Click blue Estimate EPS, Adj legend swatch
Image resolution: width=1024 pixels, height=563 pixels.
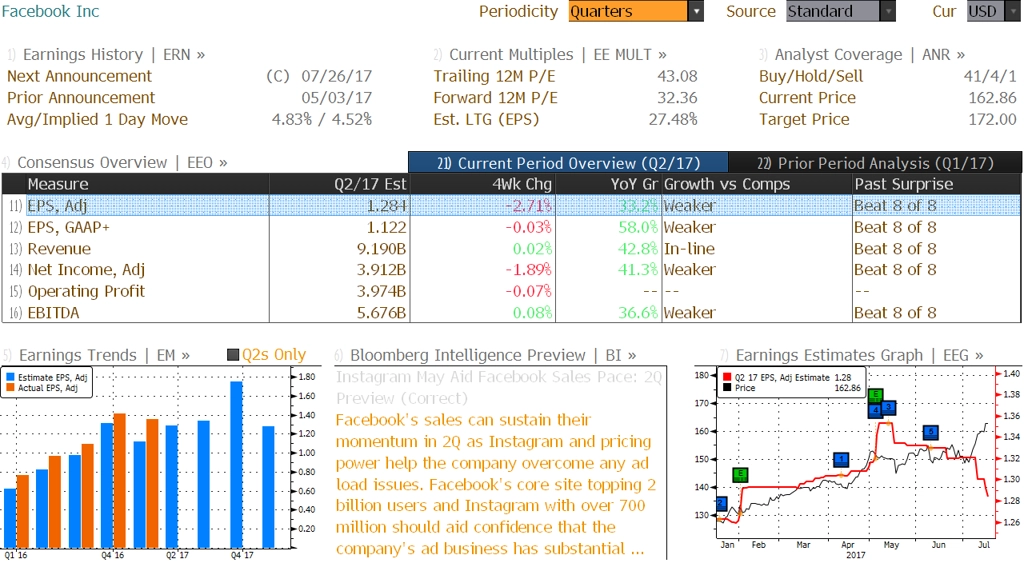click(x=10, y=378)
